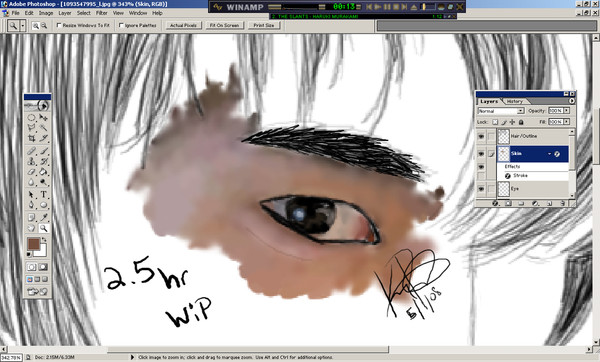Select the Paint Bucket tool
Viewport: 600px width, 362px height.
(x=44, y=171)
